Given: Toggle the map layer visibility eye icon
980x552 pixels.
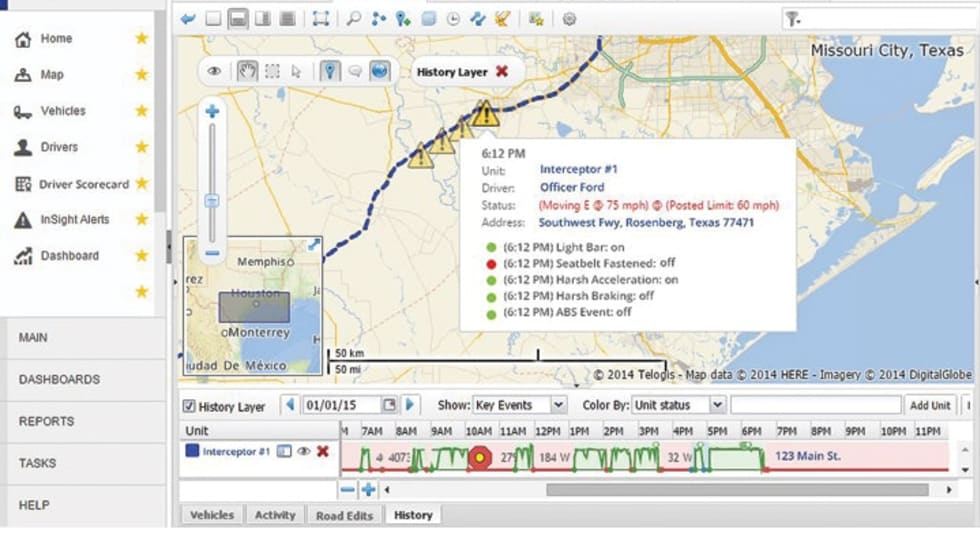Looking at the screenshot, I should [x=214, y=71].
